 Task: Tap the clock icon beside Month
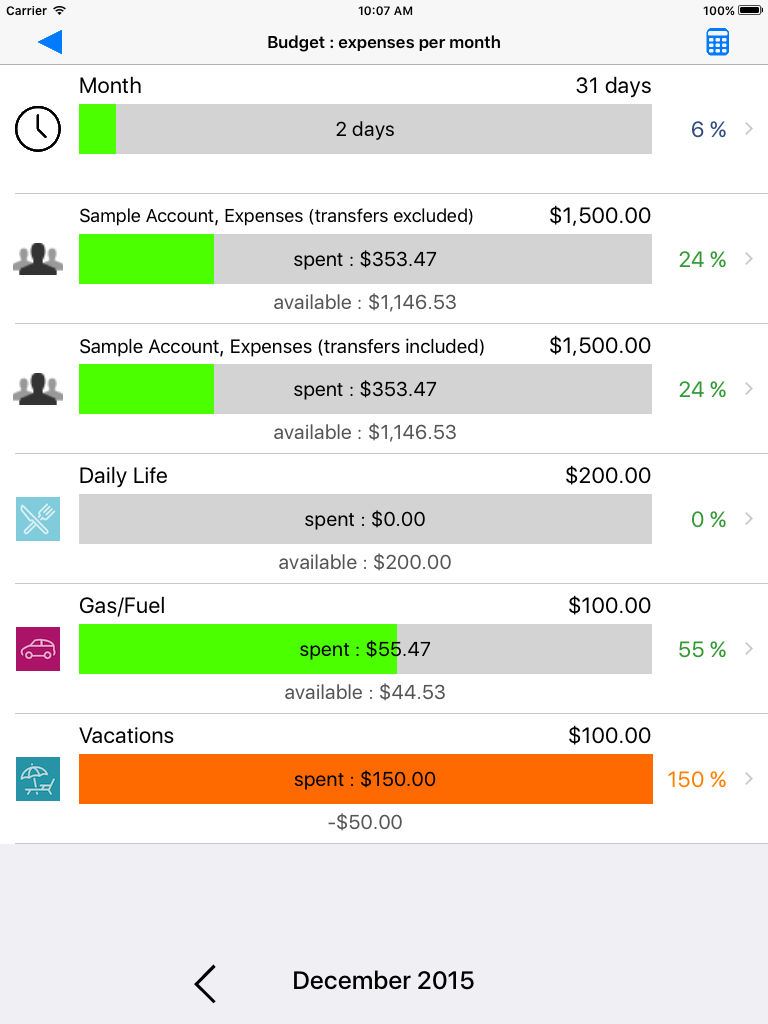click(x=38, y=129)
